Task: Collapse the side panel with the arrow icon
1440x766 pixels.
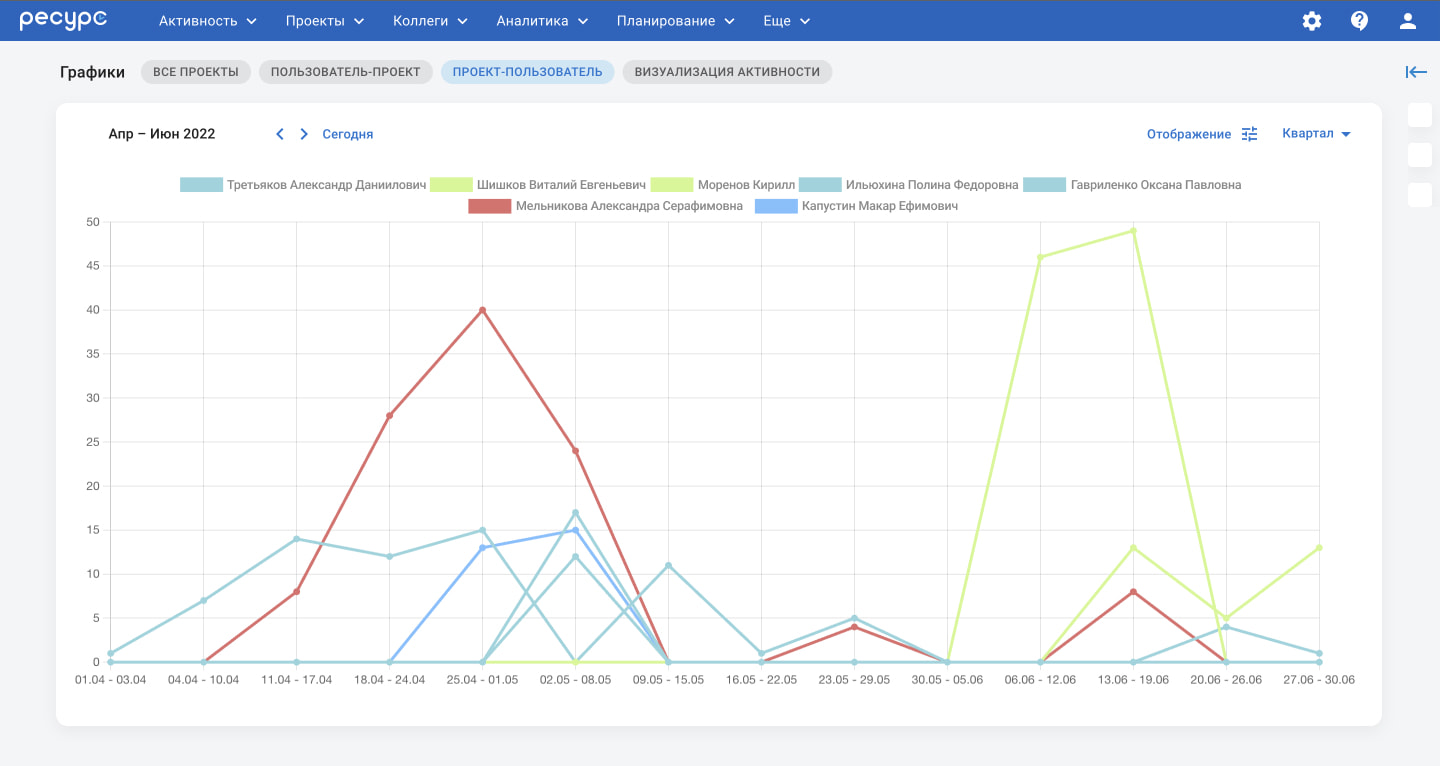Action: (x=1416, y=72)
